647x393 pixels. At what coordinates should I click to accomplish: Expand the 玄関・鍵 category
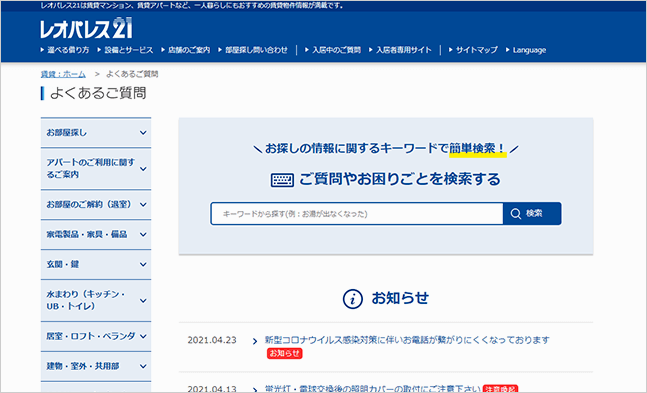(x=96, y=264)
